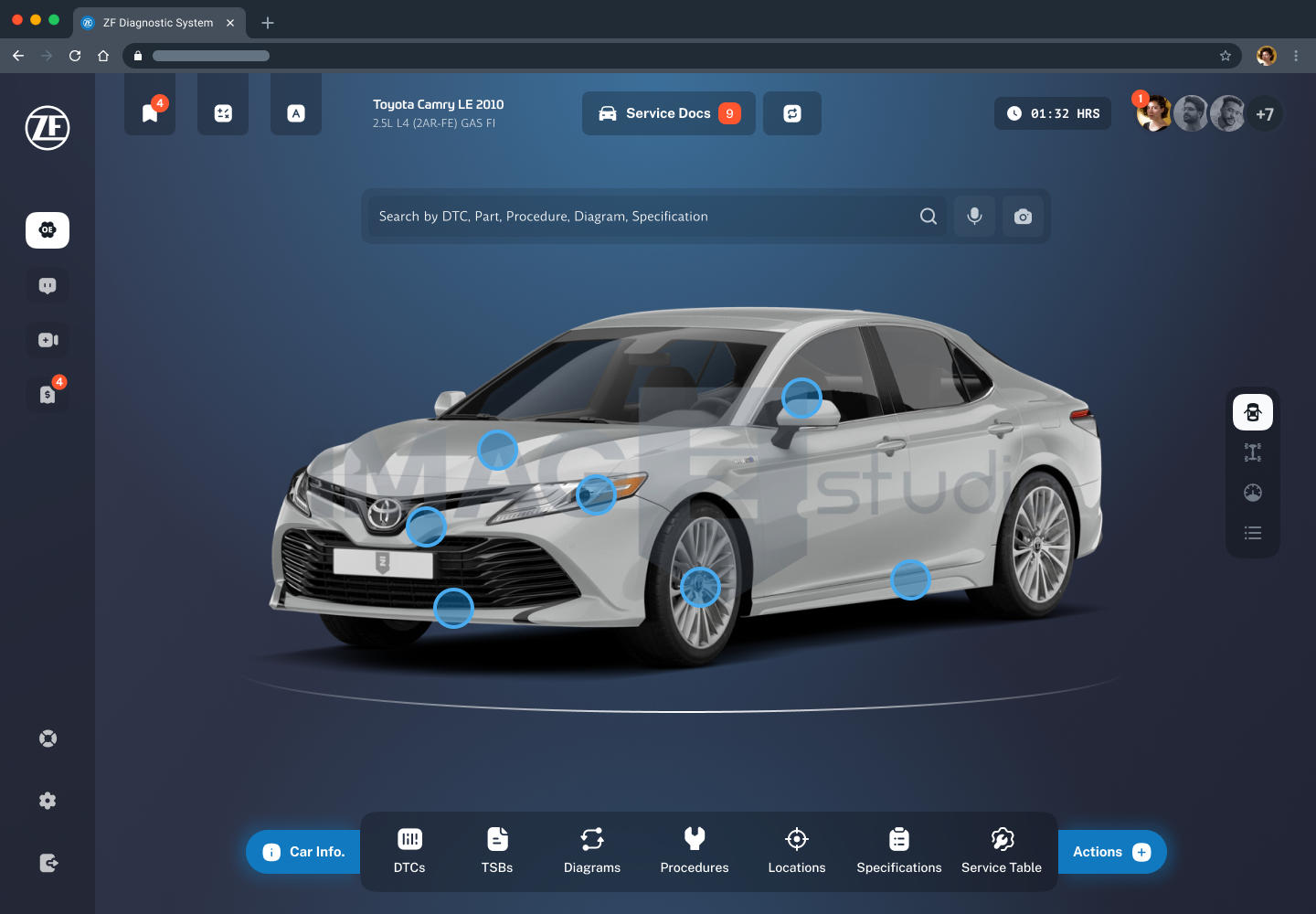1316x914 pixels.
Task: Click Toyota Camry LE 2010 vehicle title
Action: (x=438, y=104)
